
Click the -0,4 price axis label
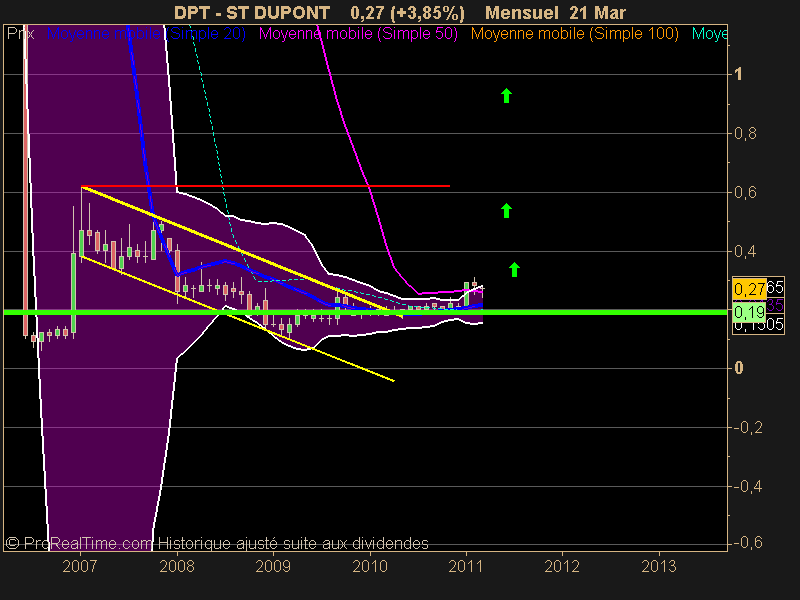(748, 486)
